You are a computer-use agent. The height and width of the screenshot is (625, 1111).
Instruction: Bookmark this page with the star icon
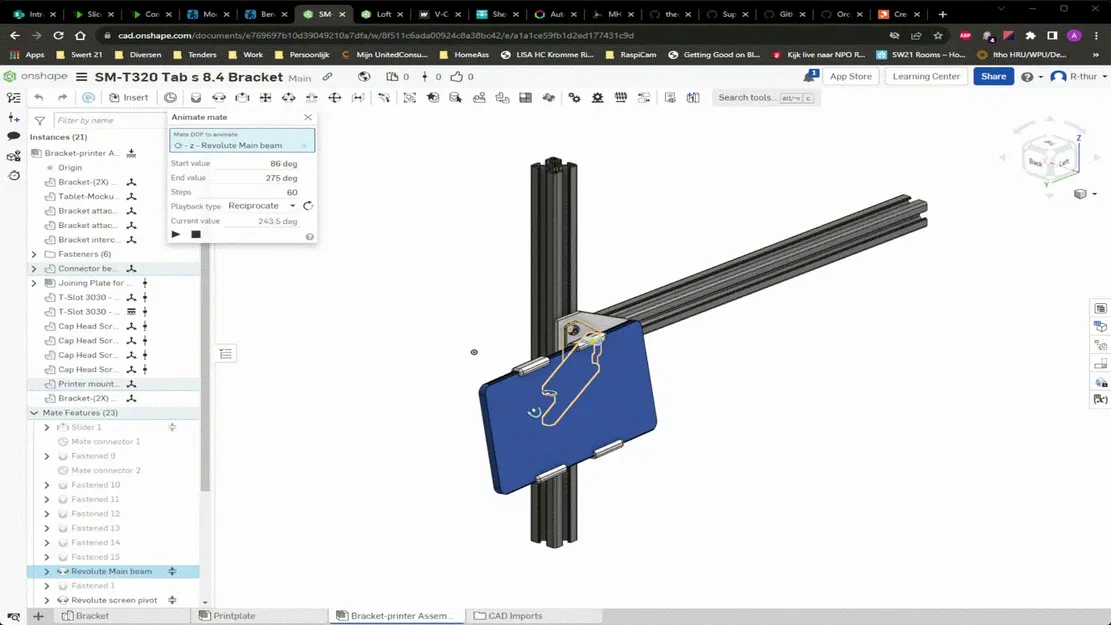938,35
